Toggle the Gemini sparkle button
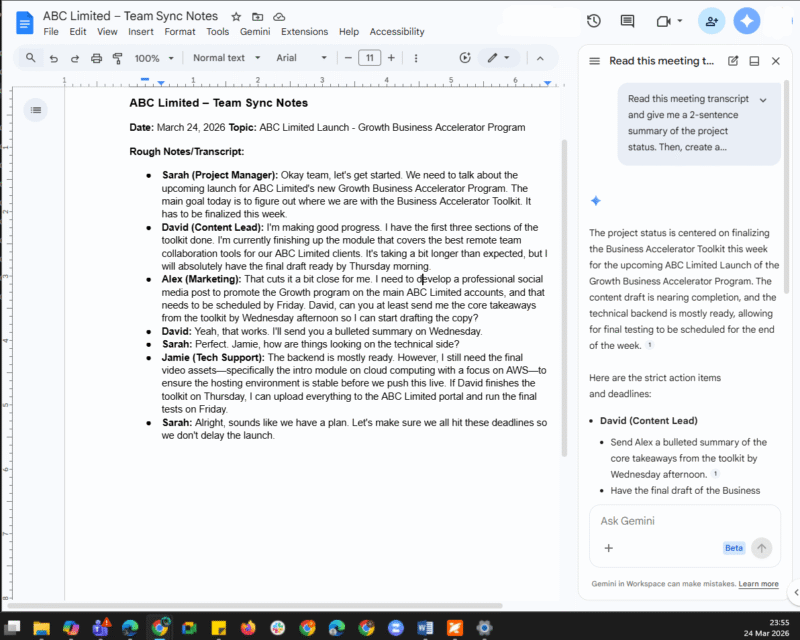 point(746,21)
